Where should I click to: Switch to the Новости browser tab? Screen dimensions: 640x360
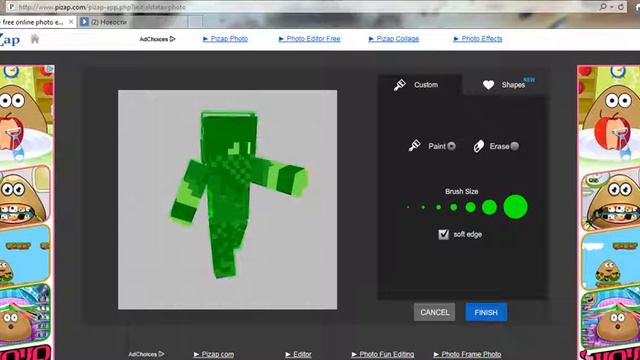click(133, 22)
